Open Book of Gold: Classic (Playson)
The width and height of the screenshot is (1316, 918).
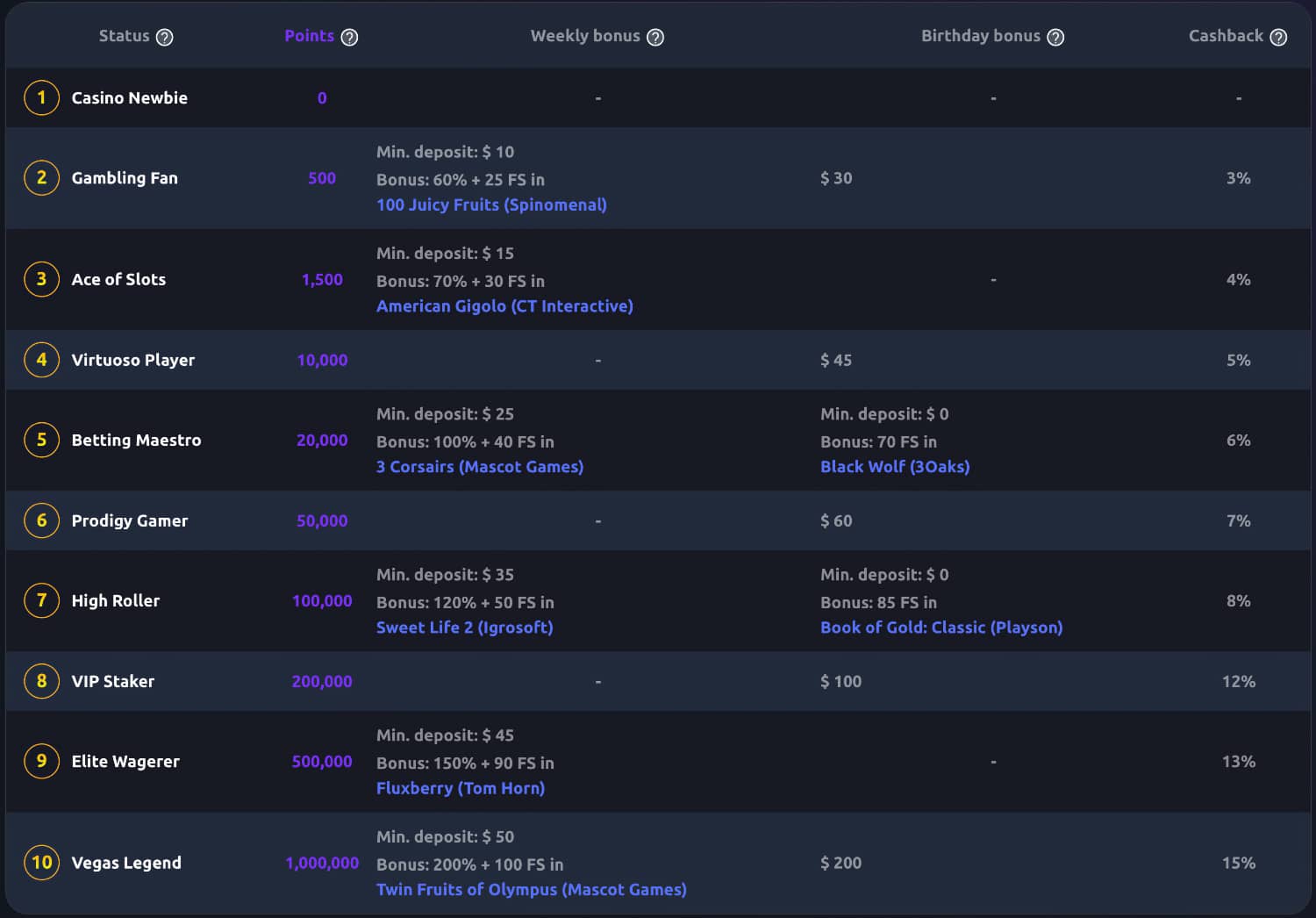click(x=941, y=628)
